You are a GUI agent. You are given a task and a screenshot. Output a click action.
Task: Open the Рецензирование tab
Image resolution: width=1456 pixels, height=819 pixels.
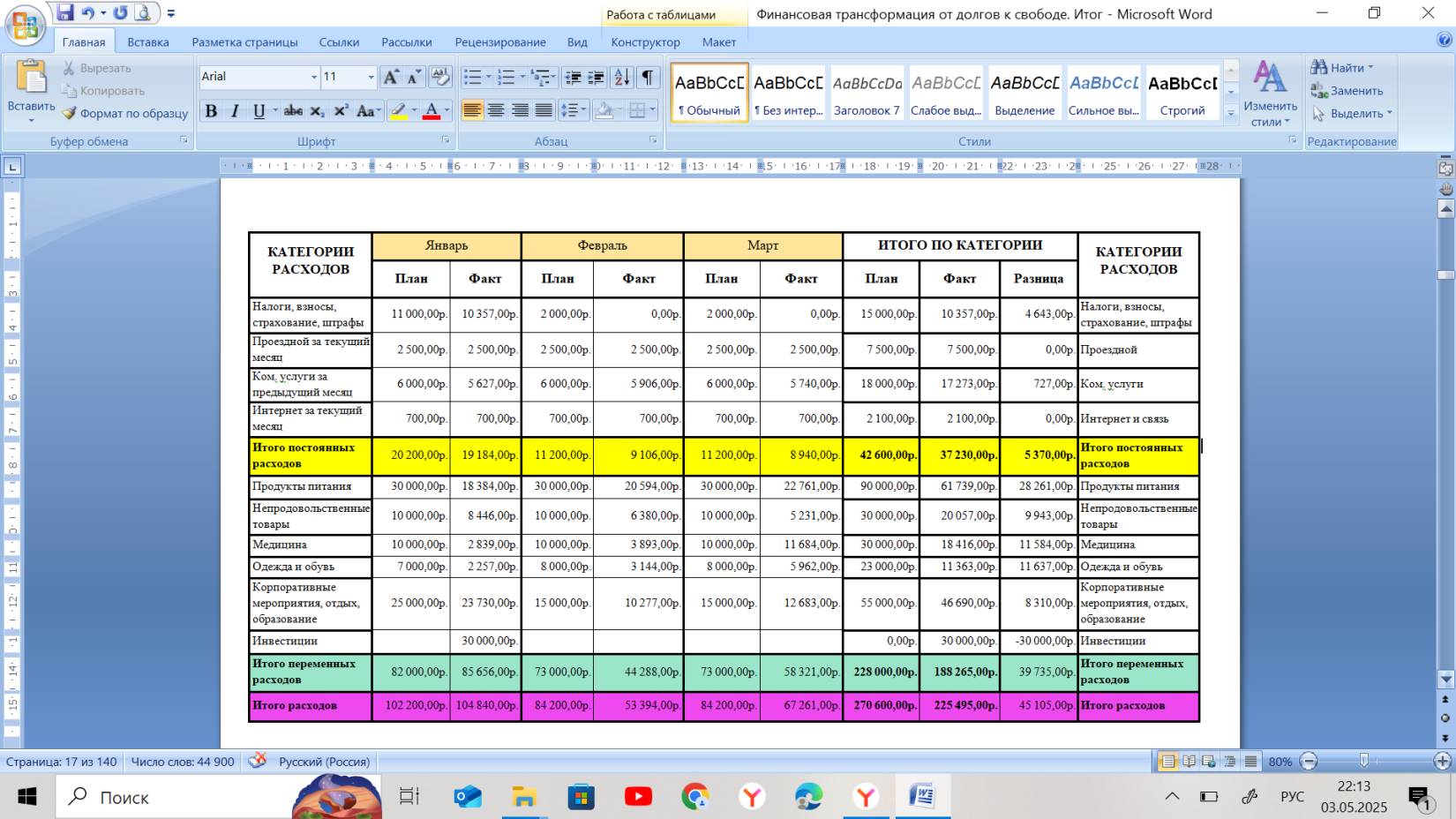500,41
